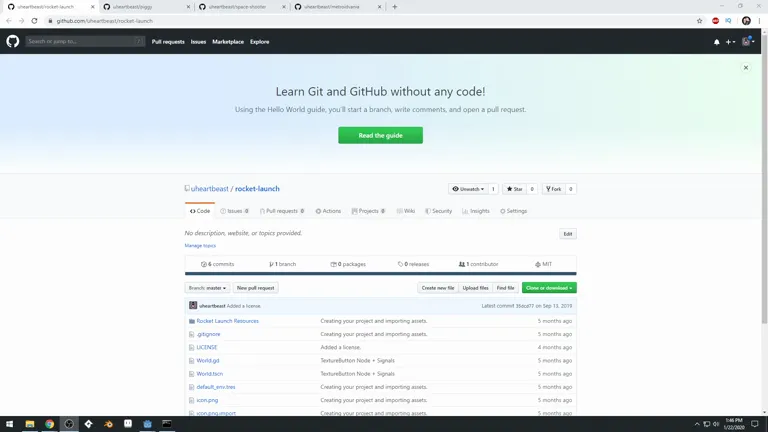Viewport: 768px width, 432px height.
Task: Open Marketplace in the top navigation
Action: (228, 42)
